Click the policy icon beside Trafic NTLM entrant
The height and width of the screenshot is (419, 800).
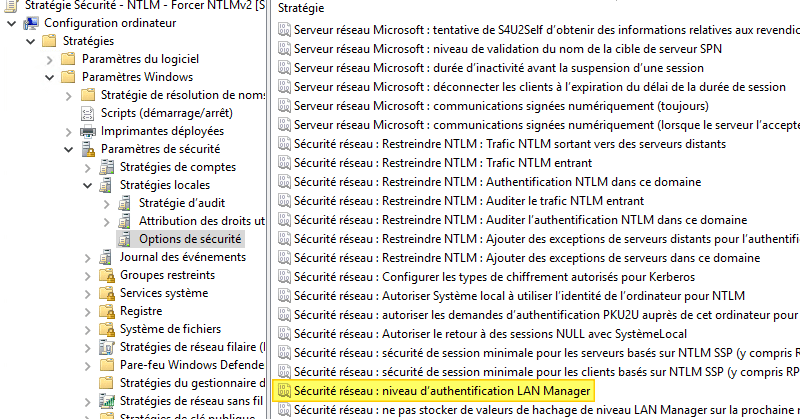(284, 163)
